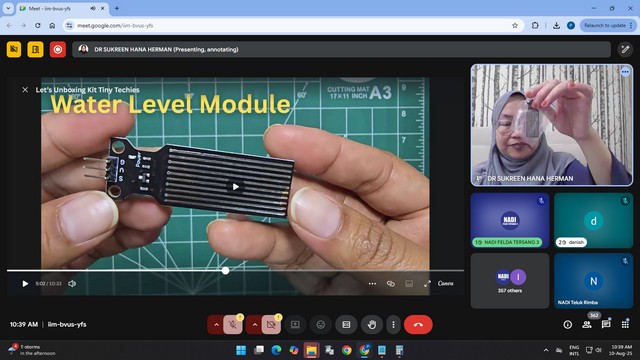The image size is (640, 360).
Task: Open the emoji reactions button
Action: point(321,324)
